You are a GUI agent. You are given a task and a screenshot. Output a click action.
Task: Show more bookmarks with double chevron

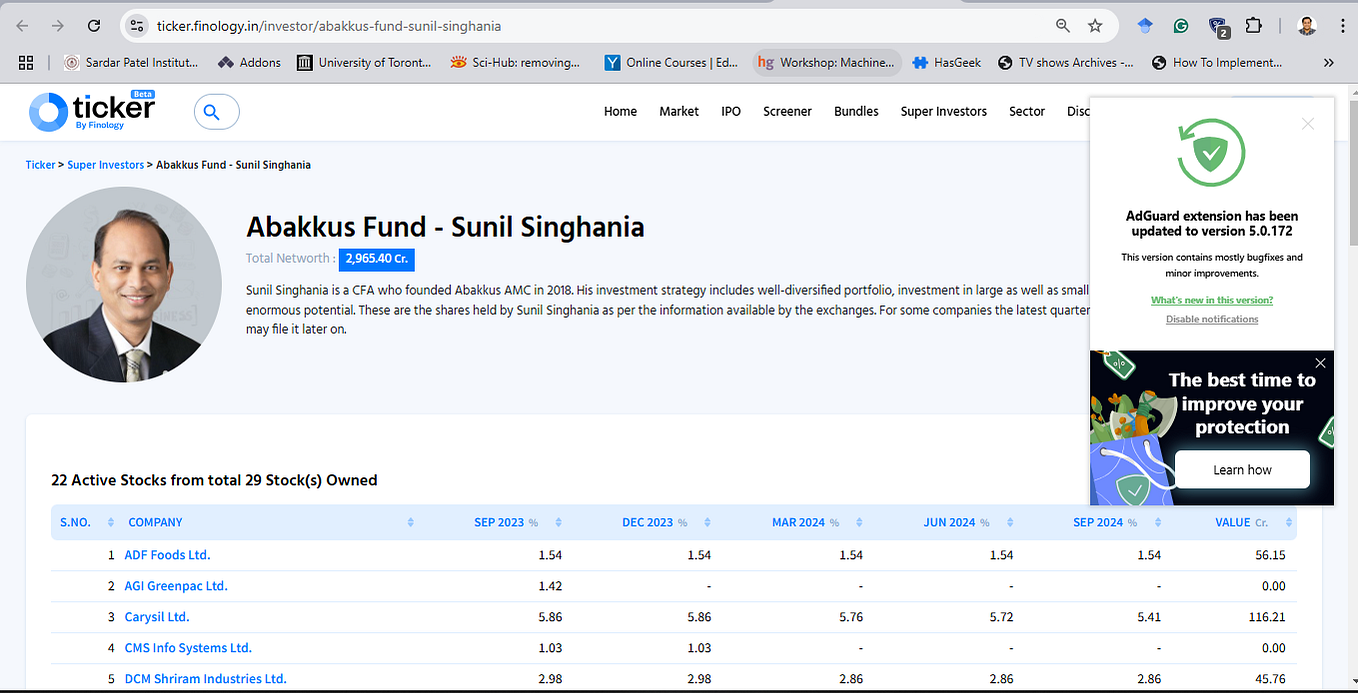click(x=1328, y=62)
